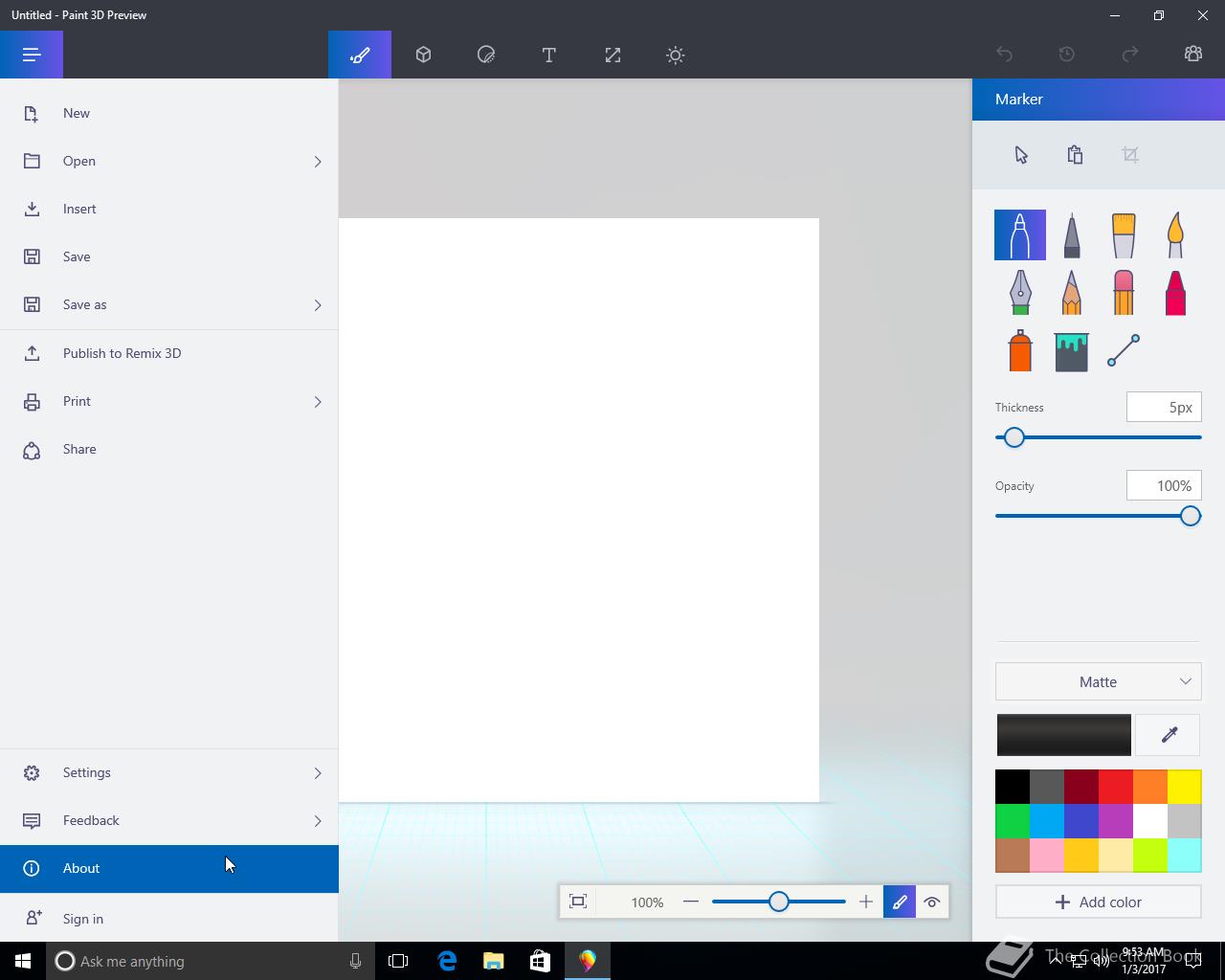Click Sign in at menu bottom
The image size is (1225, 980).
83,919
